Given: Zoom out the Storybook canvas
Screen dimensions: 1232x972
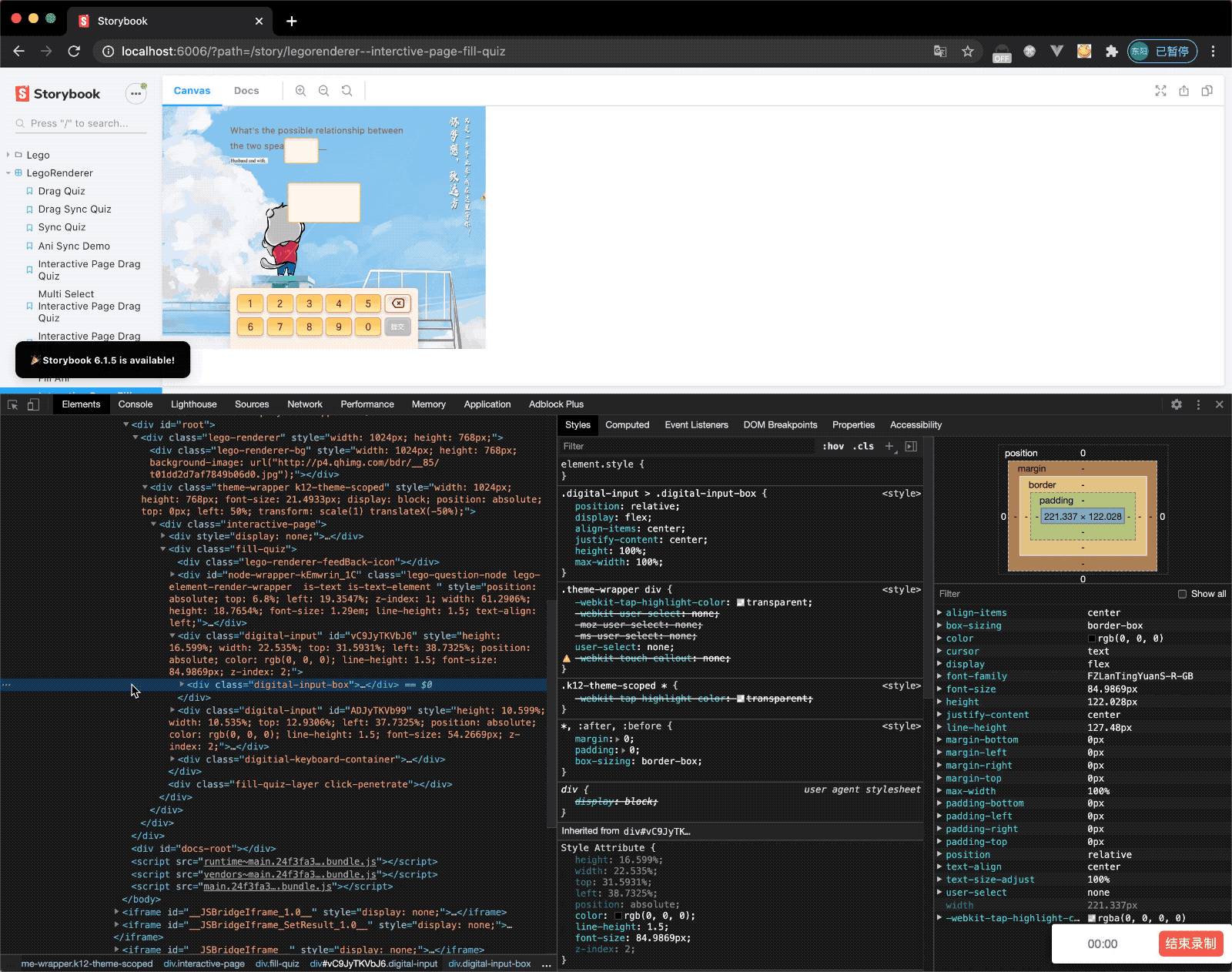Looking at the screenshot, I should [323, 91].
